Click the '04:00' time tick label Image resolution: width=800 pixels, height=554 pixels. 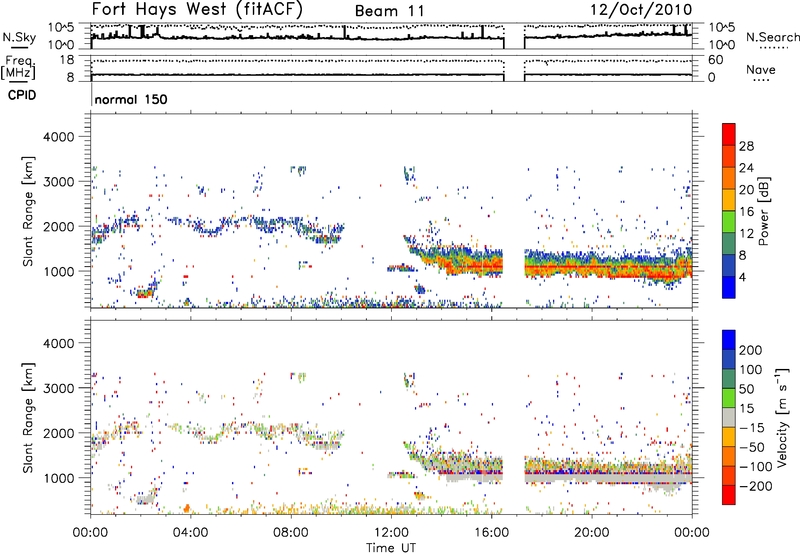click(x=190, y=533)
